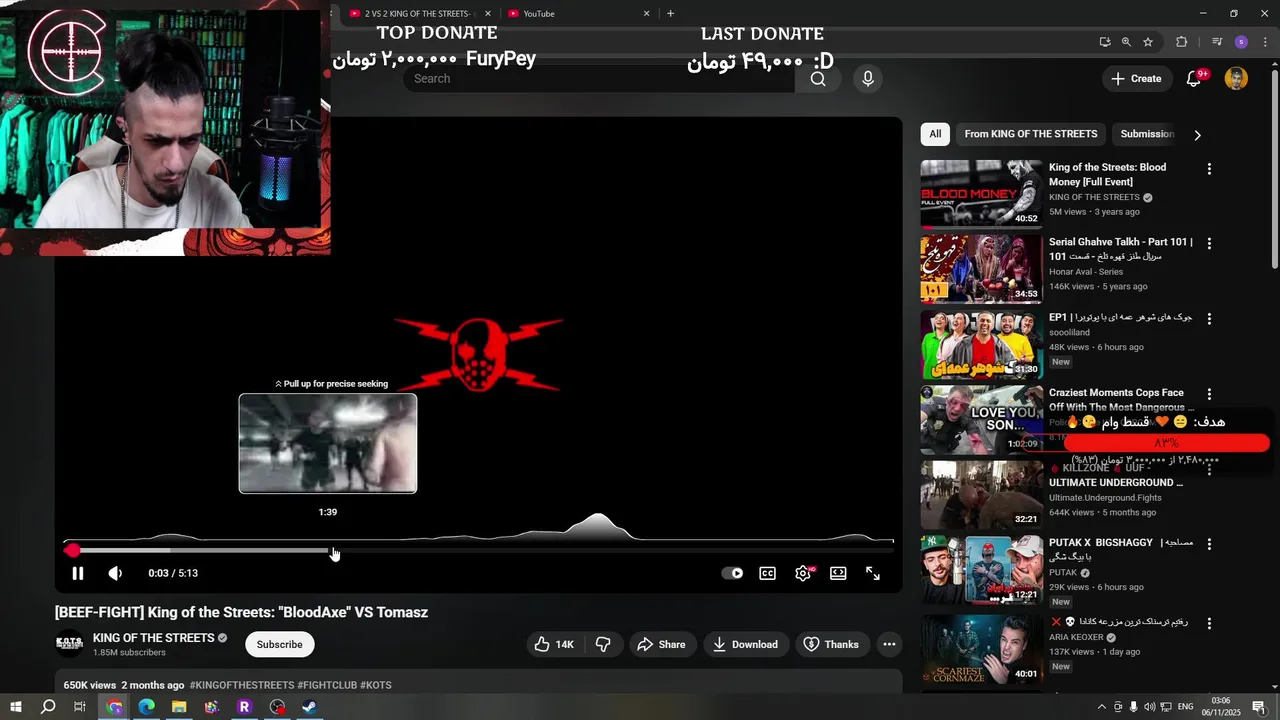Open options for Blood Money video
1280x720 pixels.
[1209, 169]
